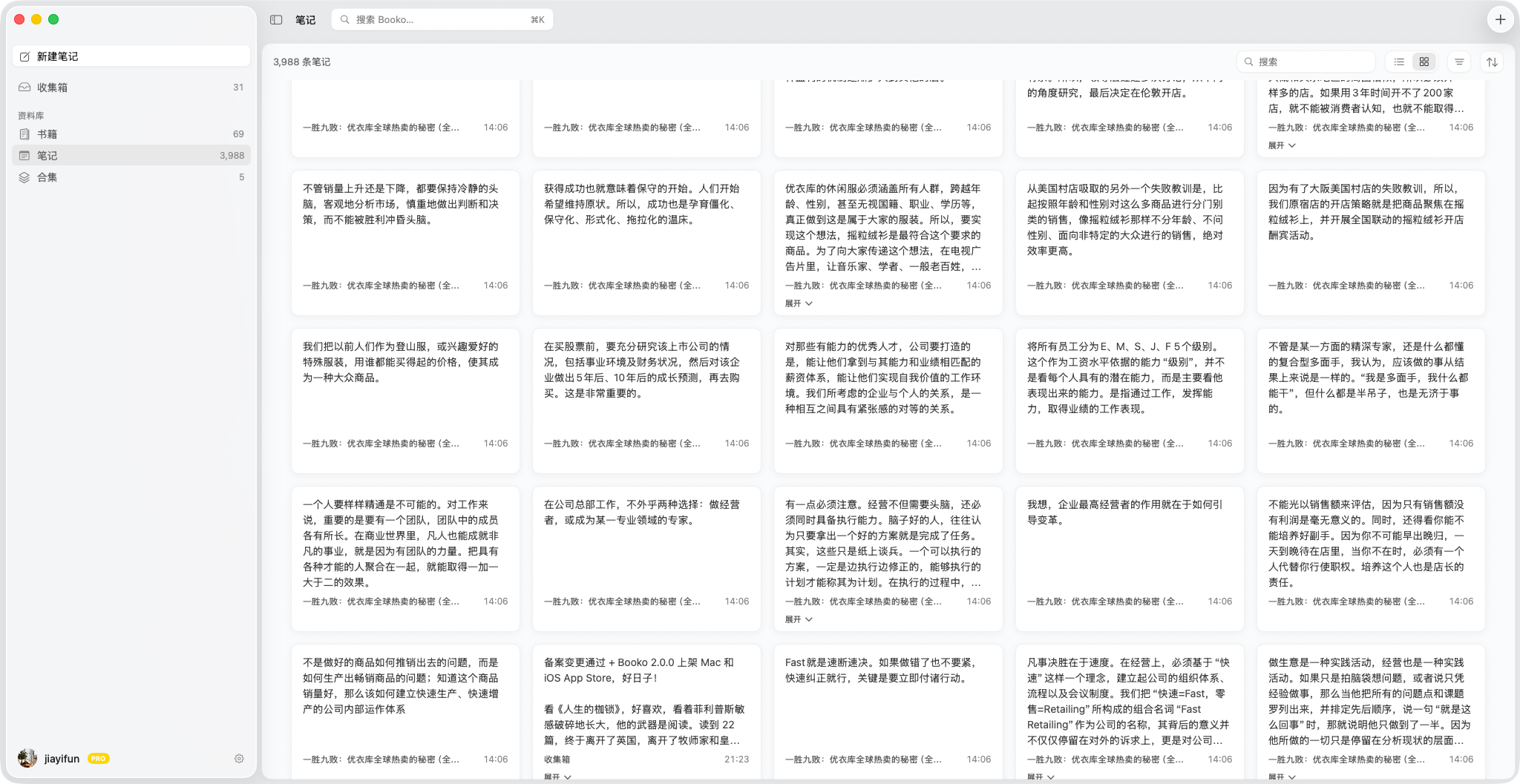Open the note starting 不管销量上升还是下降

click(405, 243)
